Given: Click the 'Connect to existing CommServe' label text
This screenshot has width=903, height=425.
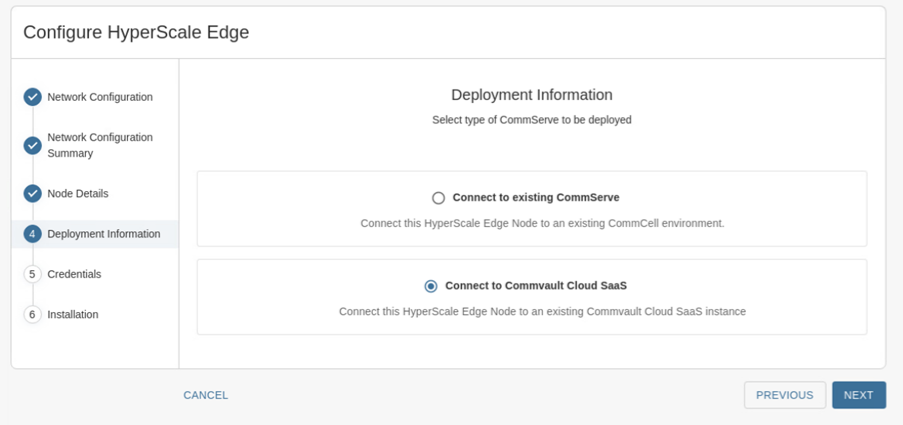Looking at the screenshot, I should pyautogui.click(x=535, y=198).
